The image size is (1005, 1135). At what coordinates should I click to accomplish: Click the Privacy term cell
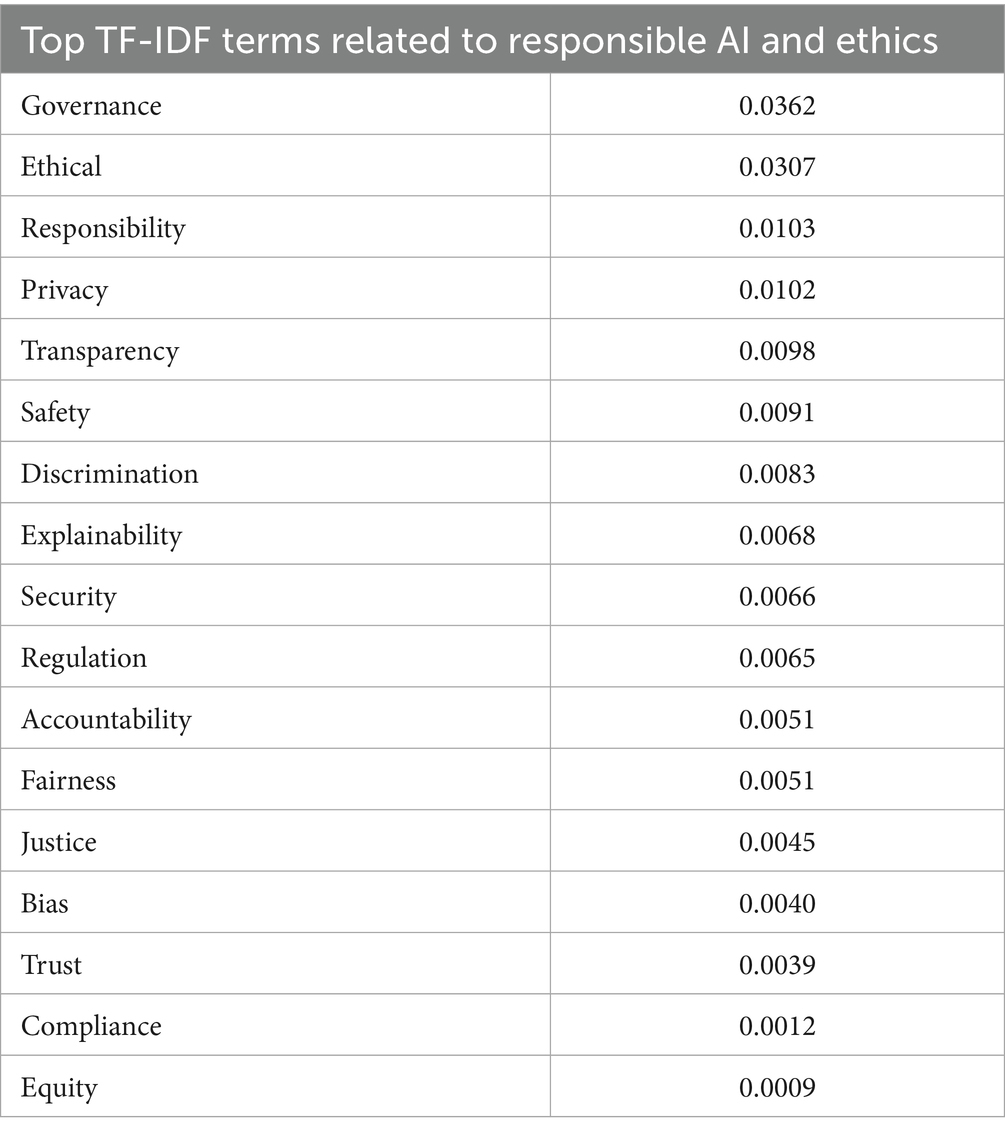pos(64,290)
